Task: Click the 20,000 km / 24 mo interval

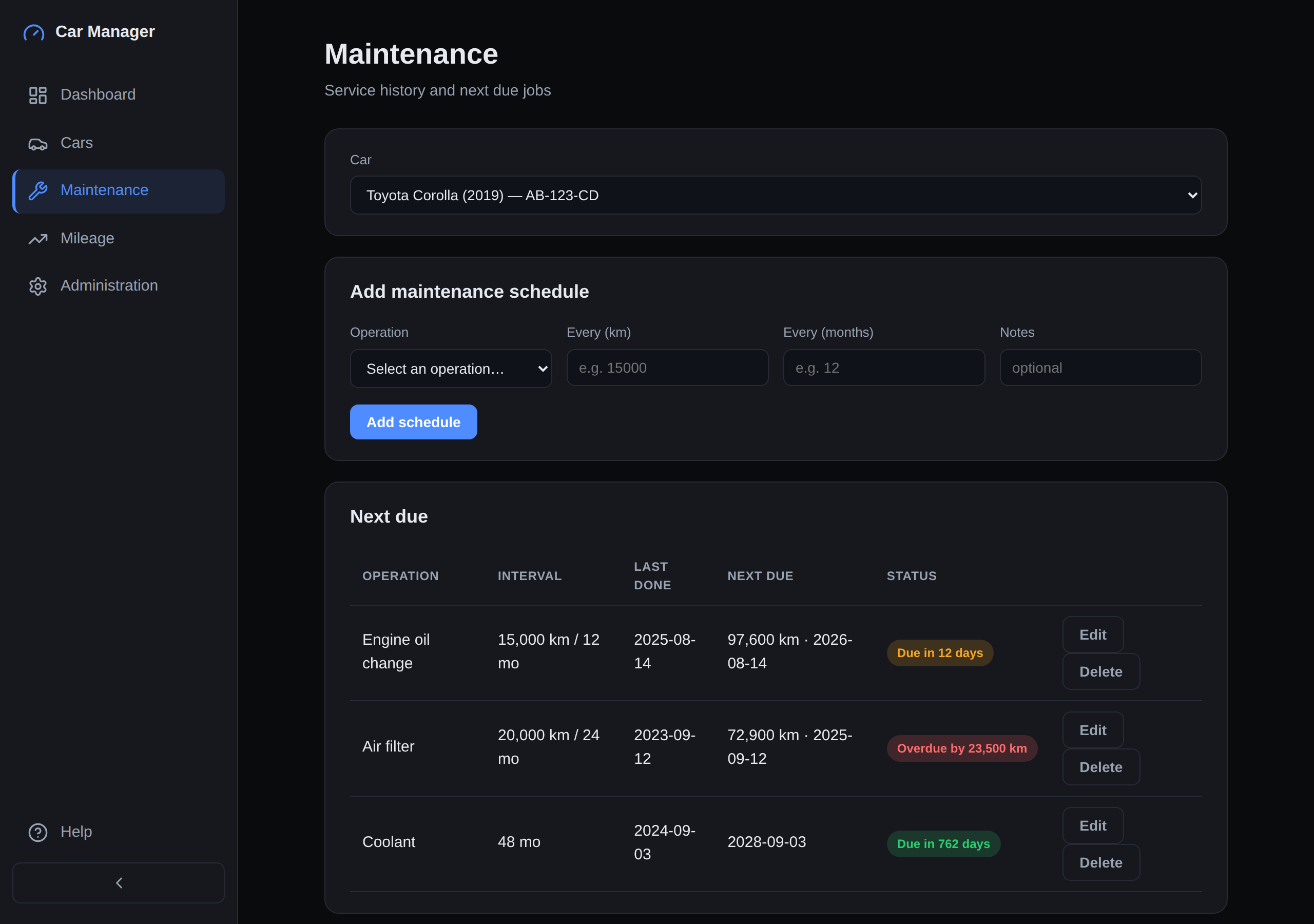Action: pos(548,746)
